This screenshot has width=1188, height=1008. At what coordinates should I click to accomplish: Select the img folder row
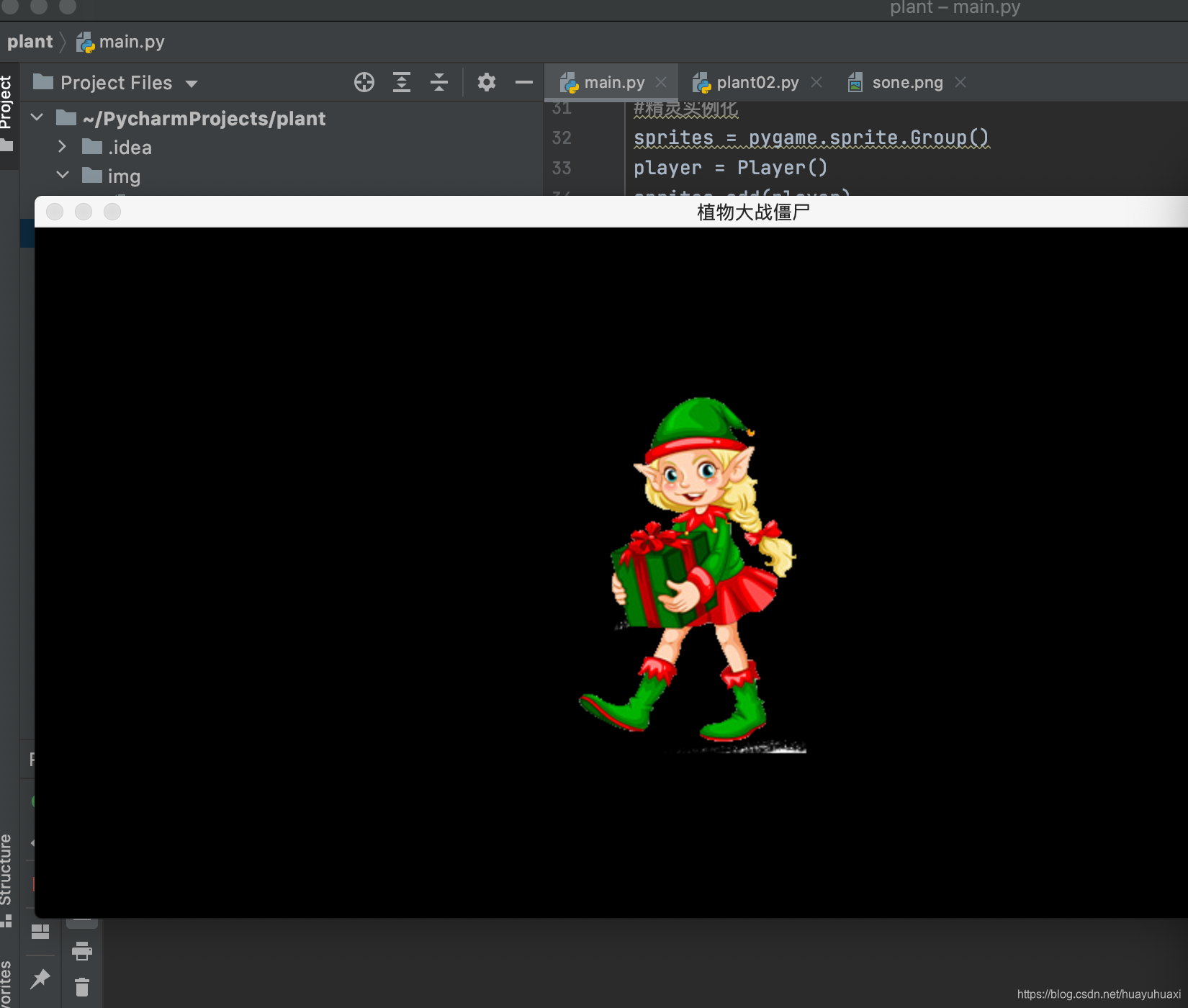(281, 176)
